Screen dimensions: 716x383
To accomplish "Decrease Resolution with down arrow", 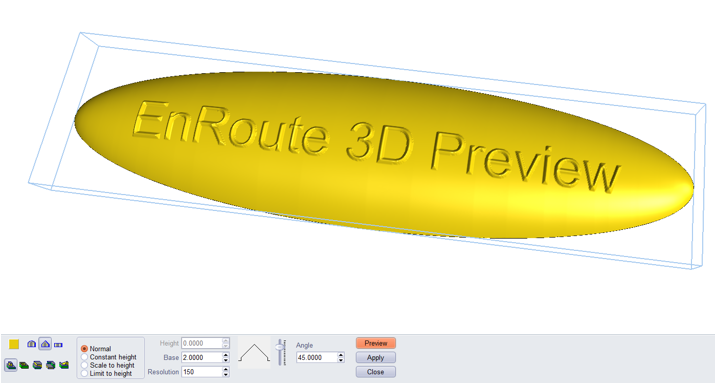I will 226,375.
